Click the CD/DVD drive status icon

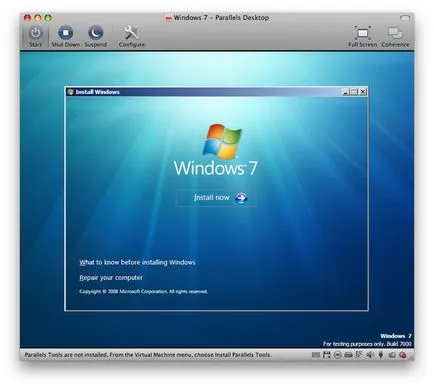point(337,355)
